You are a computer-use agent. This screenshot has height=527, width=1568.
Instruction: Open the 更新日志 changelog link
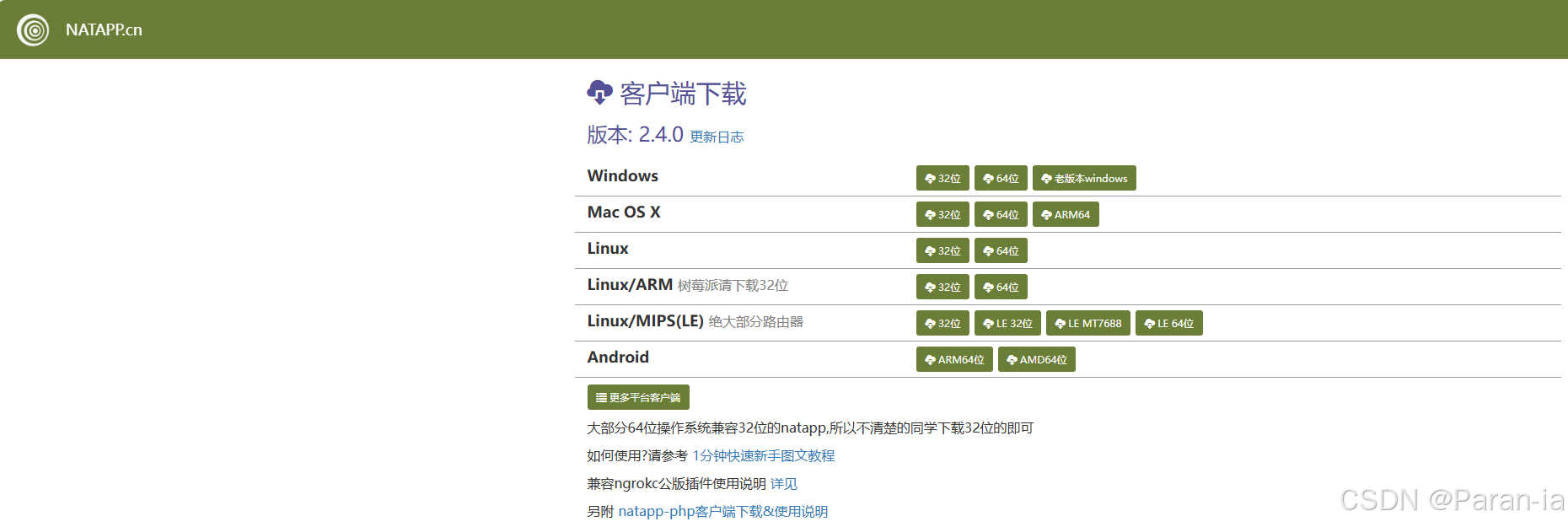(x=717, y=137)
